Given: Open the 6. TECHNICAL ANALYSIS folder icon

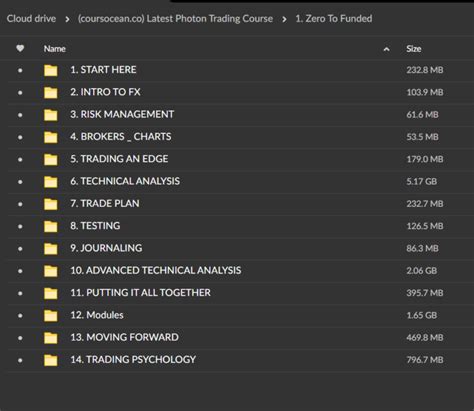Looking at the screenshot, I should coord(51,182).
